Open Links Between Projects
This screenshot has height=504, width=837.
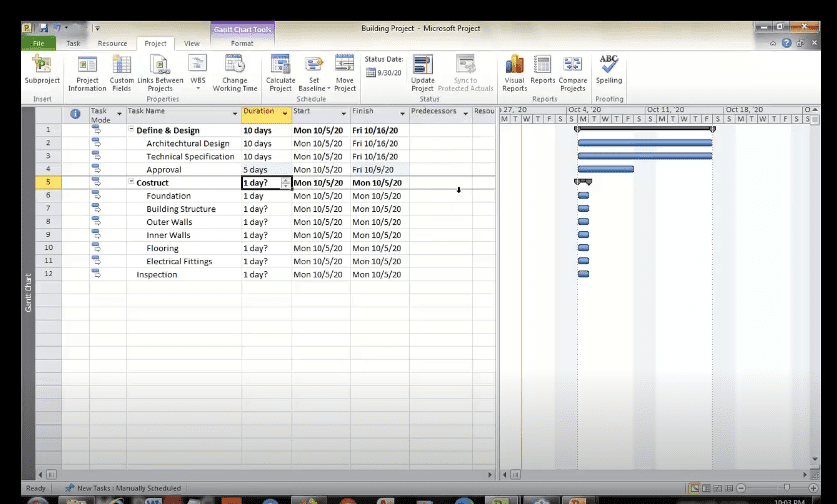(x=160, y=73)
